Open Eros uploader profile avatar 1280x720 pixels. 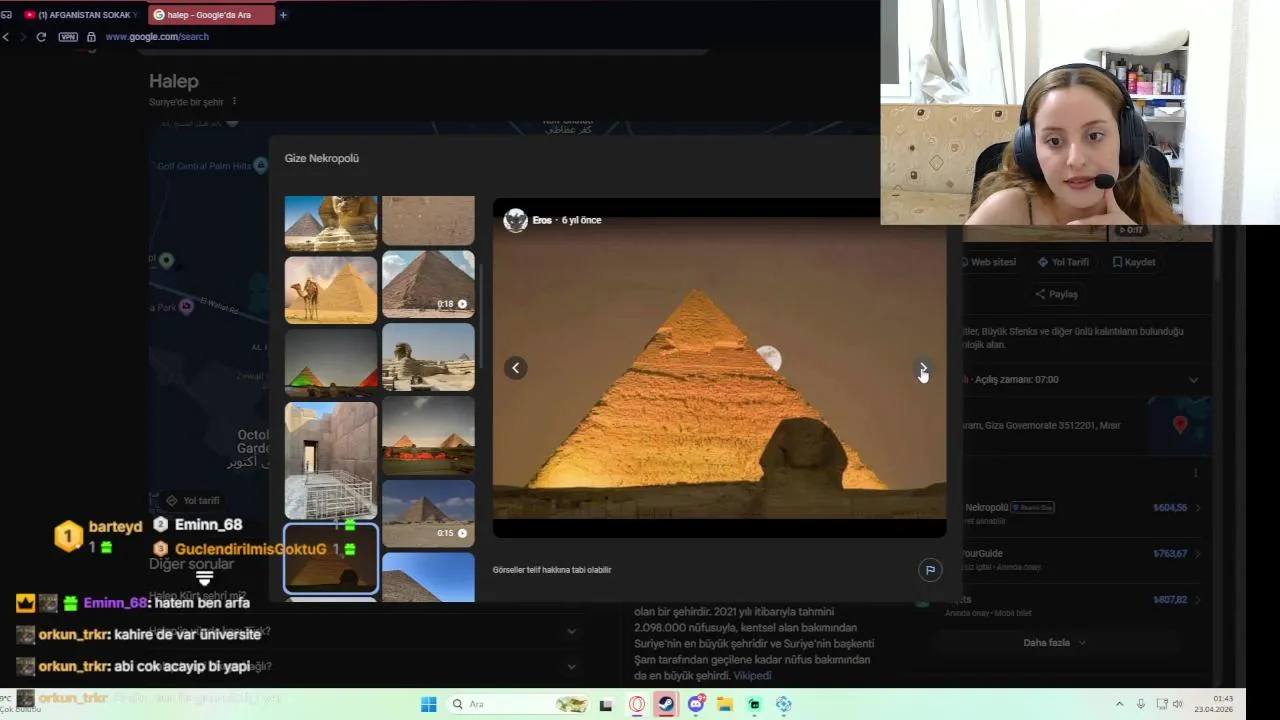point(515,220)
